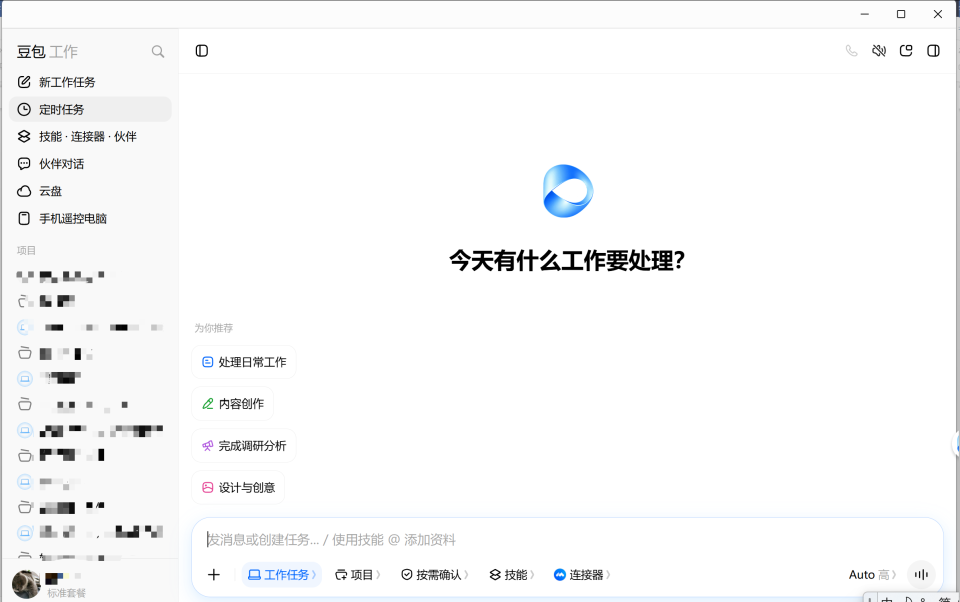The image size is (960, 602).
Task: Open 技能 · 连接器 · 伙伴
Action: coord(90,137)
